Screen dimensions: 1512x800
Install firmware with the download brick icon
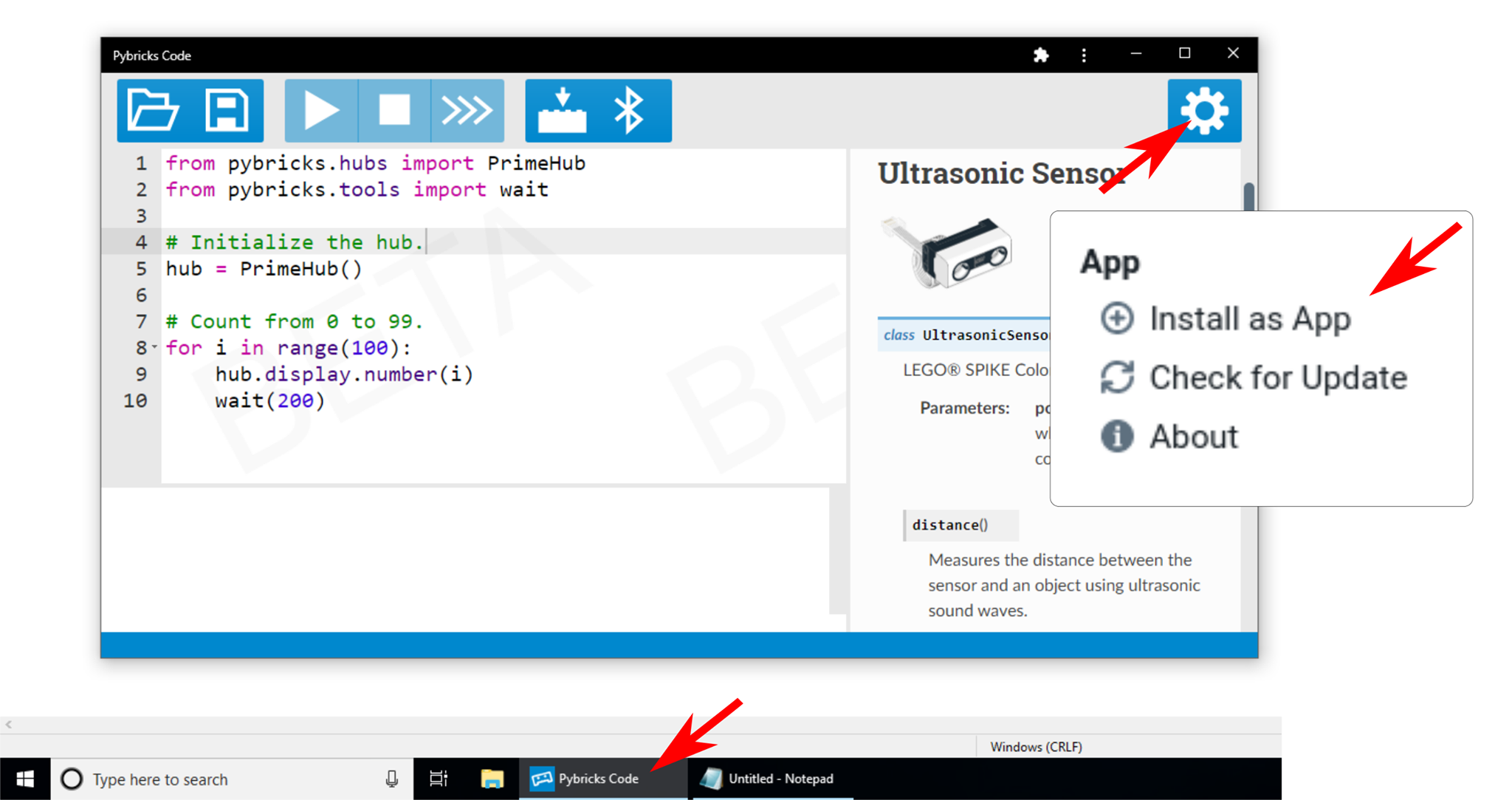(562, 111)
